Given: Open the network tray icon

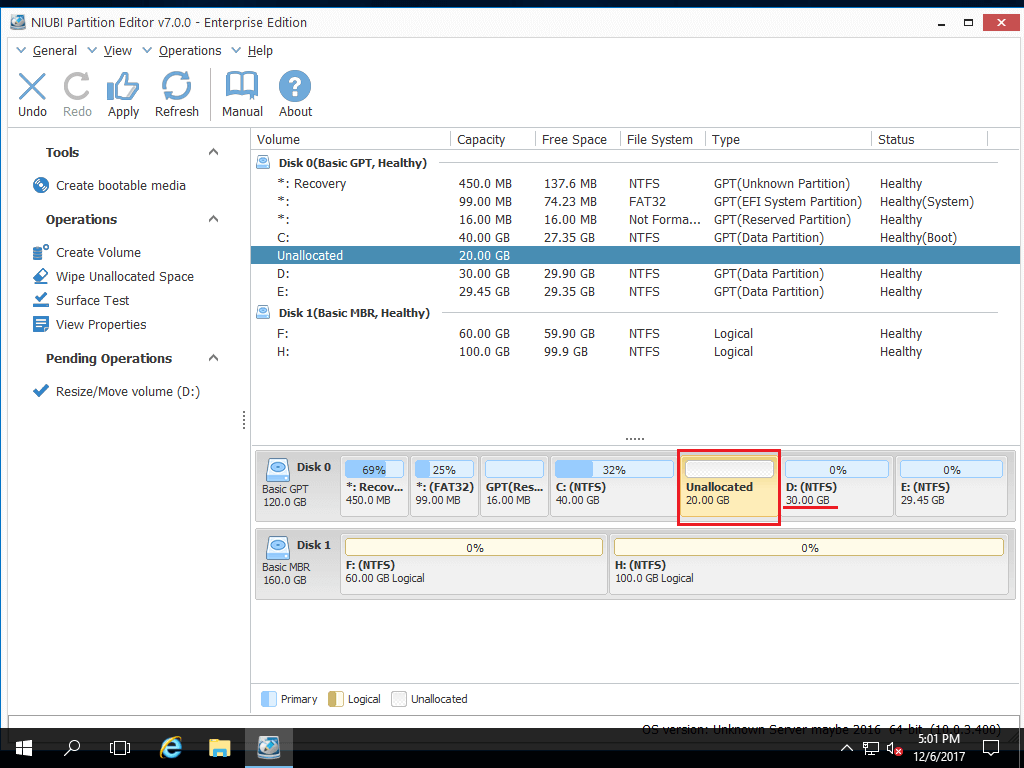Looking at the screenshot, I should 871,748.
